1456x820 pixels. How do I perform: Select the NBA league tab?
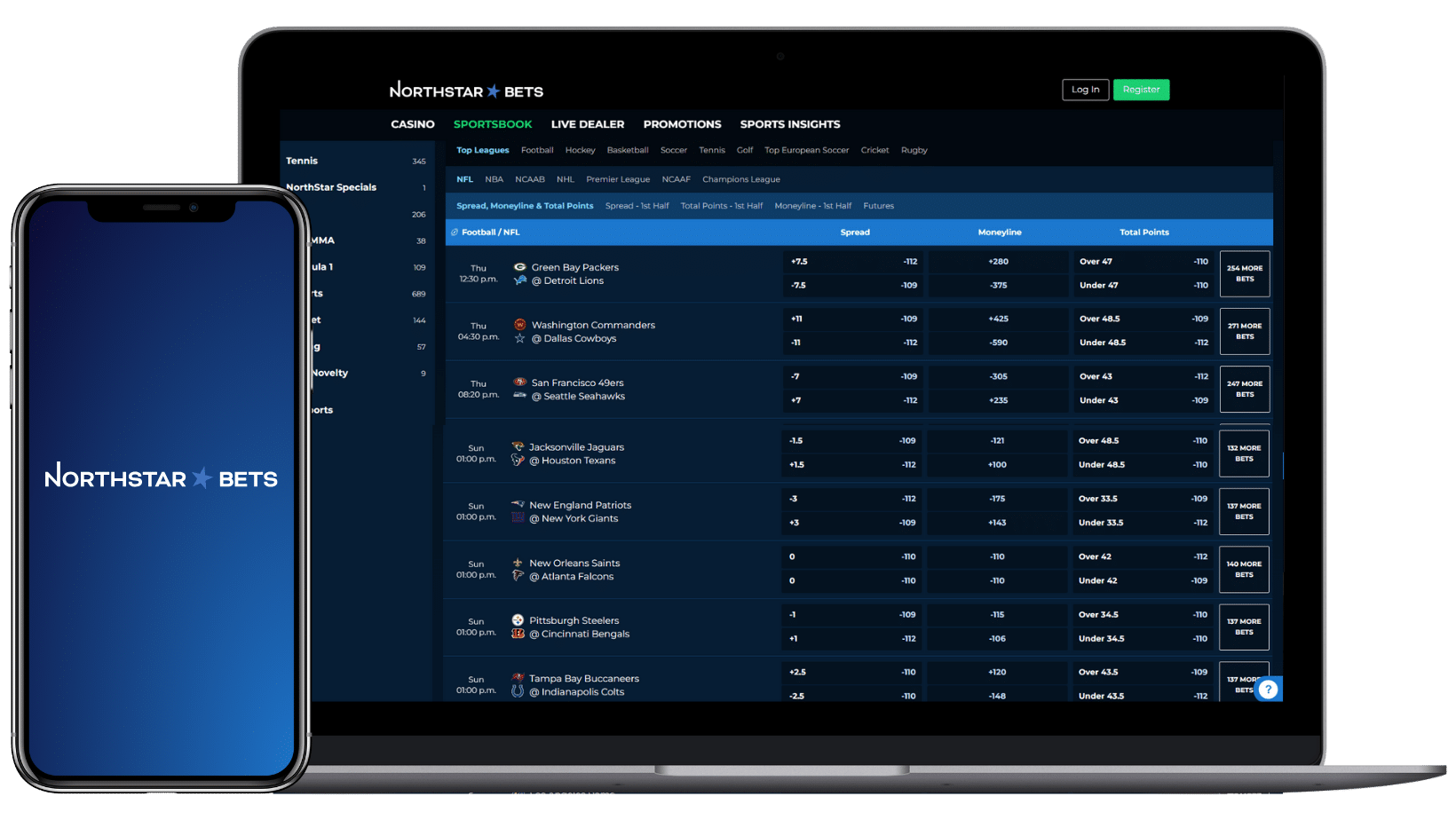(495, 179)
